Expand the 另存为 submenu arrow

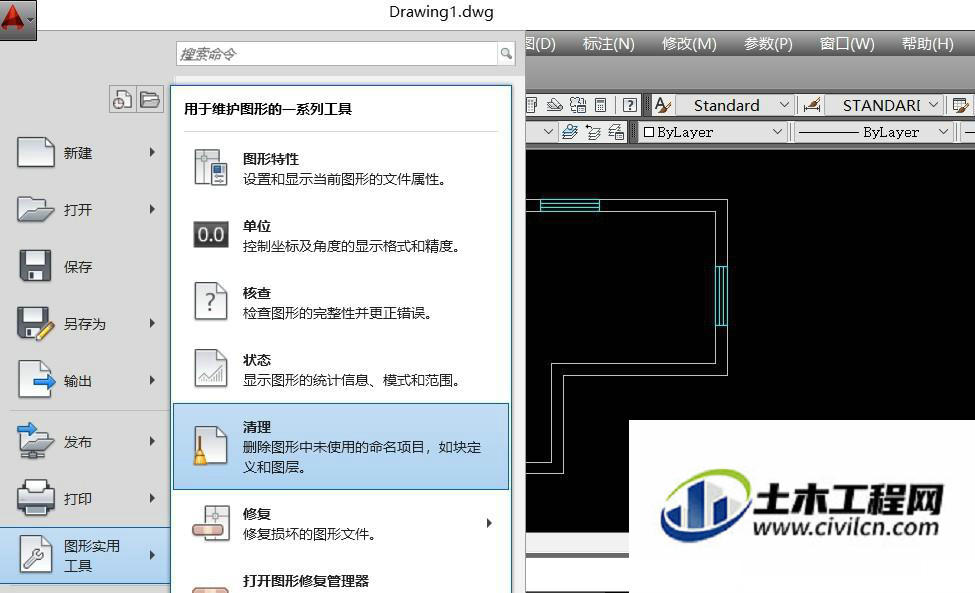click(152, 323)
